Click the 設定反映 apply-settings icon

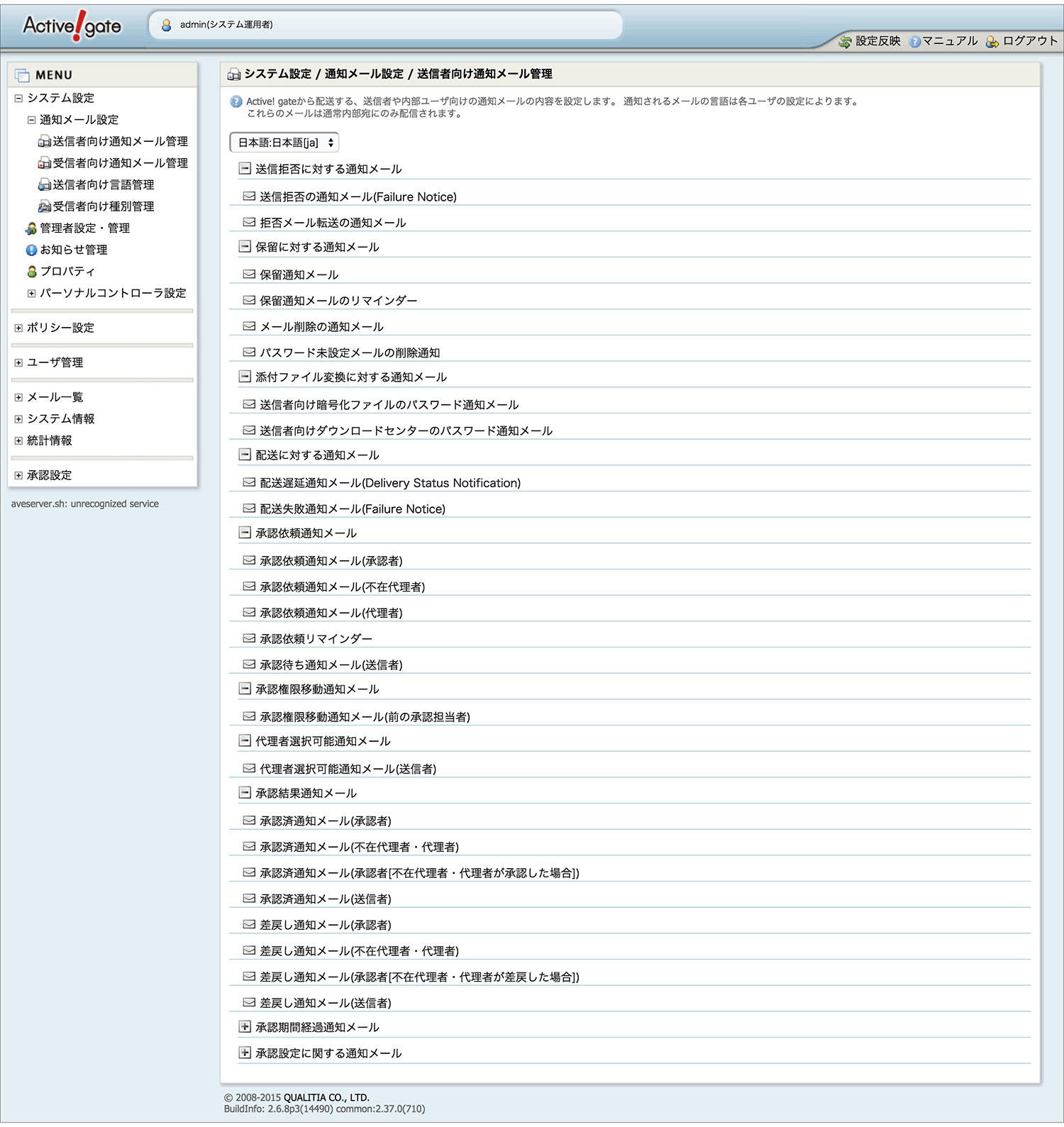[x=845, y=42]
